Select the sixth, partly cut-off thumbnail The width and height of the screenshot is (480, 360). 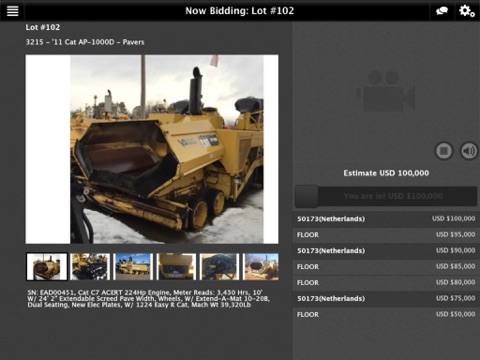point(261,267)
